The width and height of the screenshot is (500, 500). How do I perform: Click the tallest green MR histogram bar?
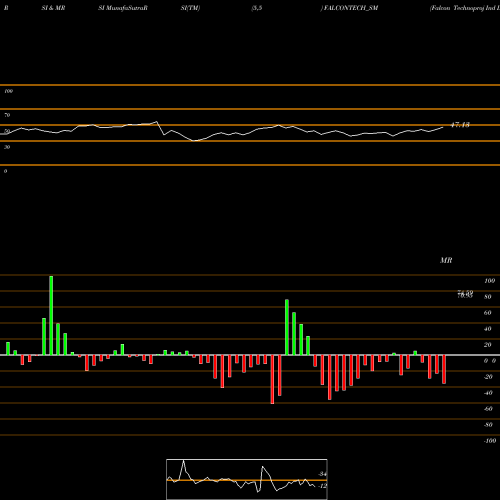51,315
